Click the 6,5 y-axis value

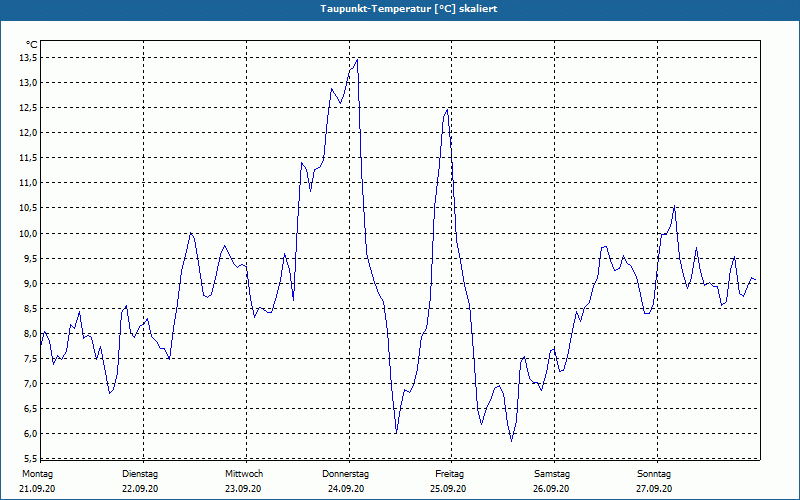pos(31,408)
